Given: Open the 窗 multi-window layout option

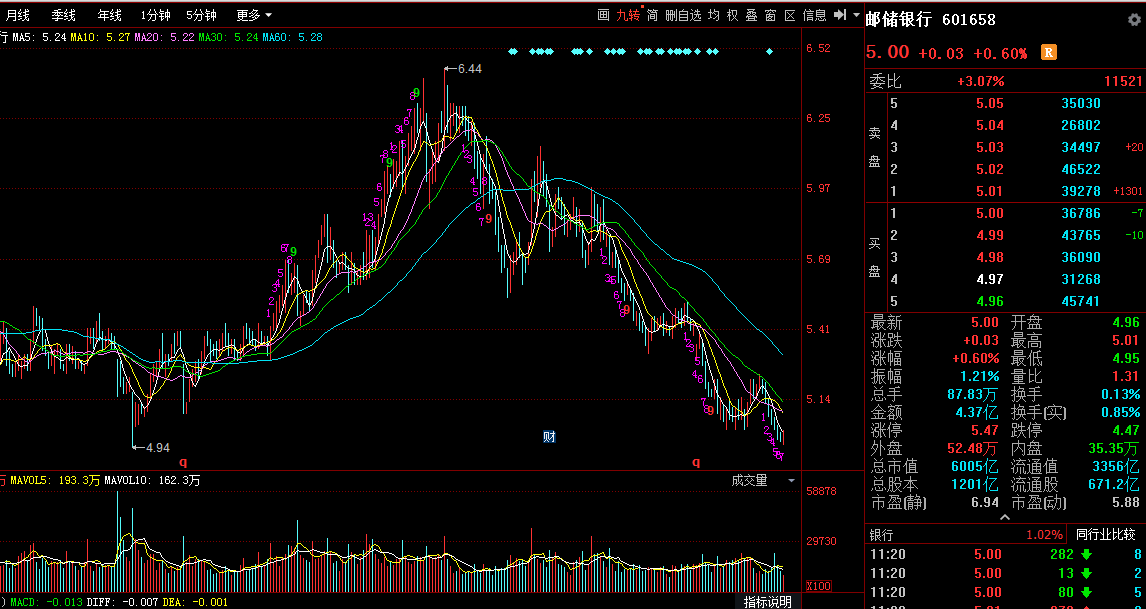Looking at the screenshot, I should click(x=771, y=15).
